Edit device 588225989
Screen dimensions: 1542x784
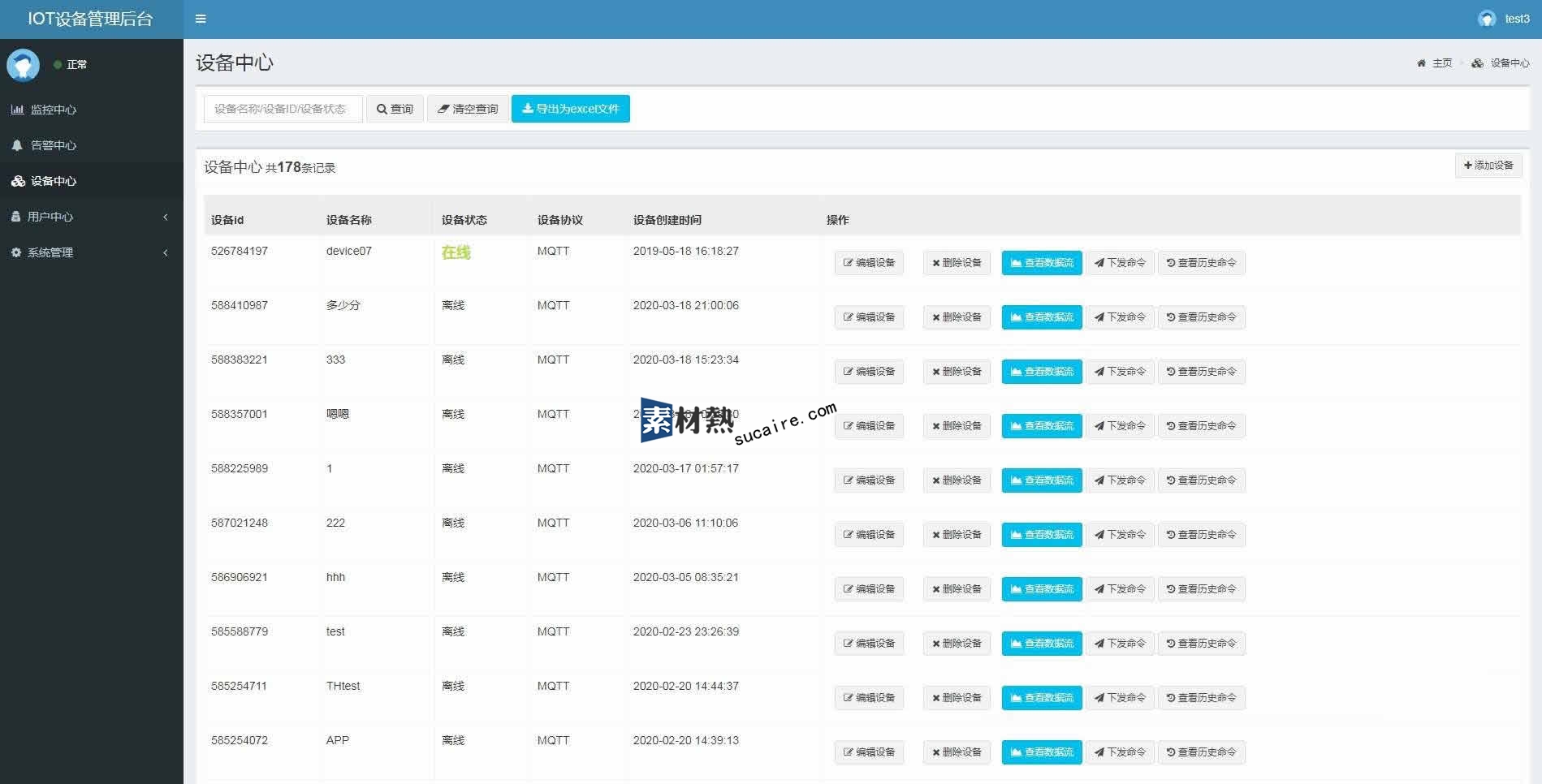[x=869, y=480]
